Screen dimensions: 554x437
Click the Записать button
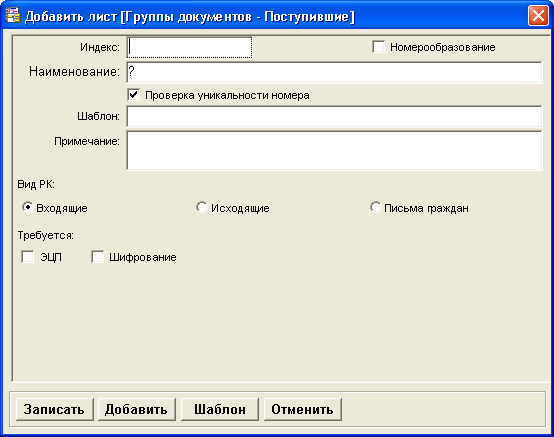54,409
